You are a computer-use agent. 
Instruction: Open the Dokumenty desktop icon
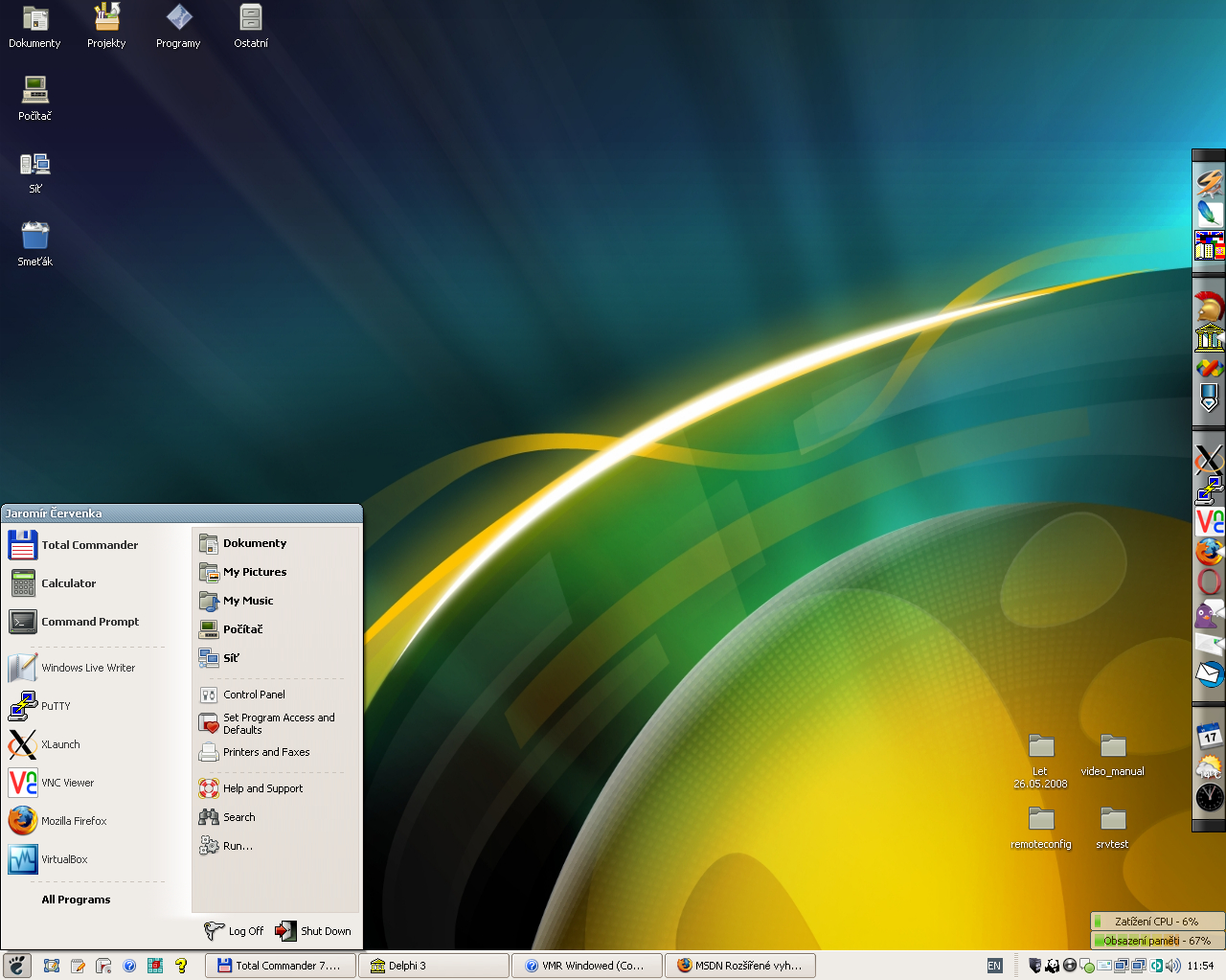coord(34,26)
